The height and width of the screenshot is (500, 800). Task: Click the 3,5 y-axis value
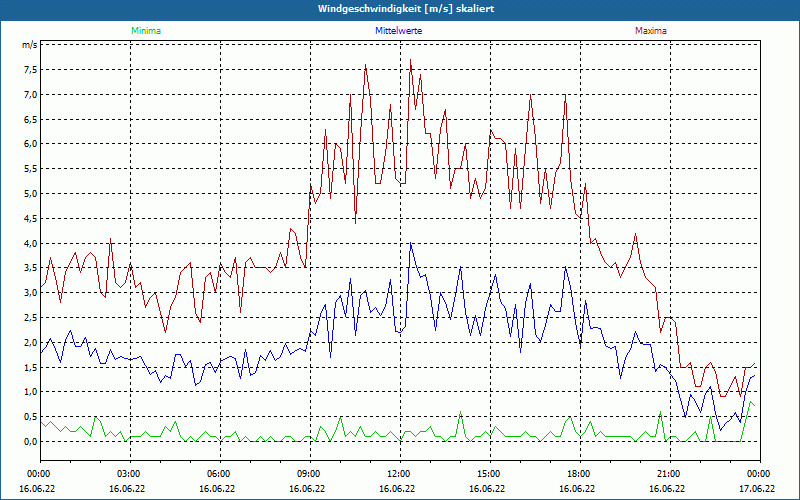31,268
